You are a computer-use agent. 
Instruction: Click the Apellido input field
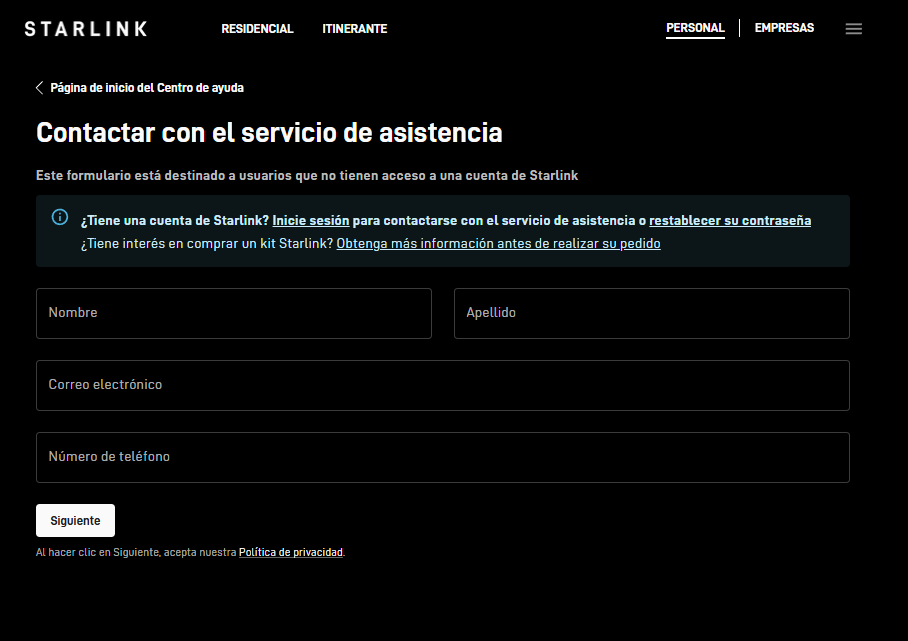tap(651, 313)
